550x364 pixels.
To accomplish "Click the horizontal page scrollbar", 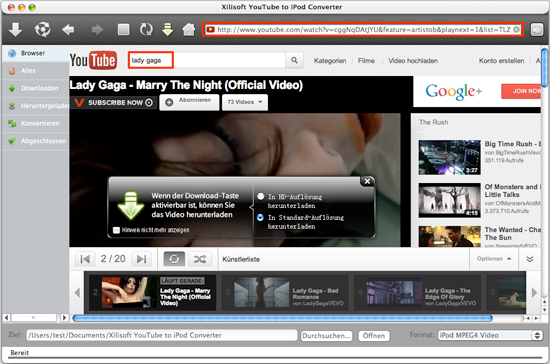I will click(x=282, y=318).
